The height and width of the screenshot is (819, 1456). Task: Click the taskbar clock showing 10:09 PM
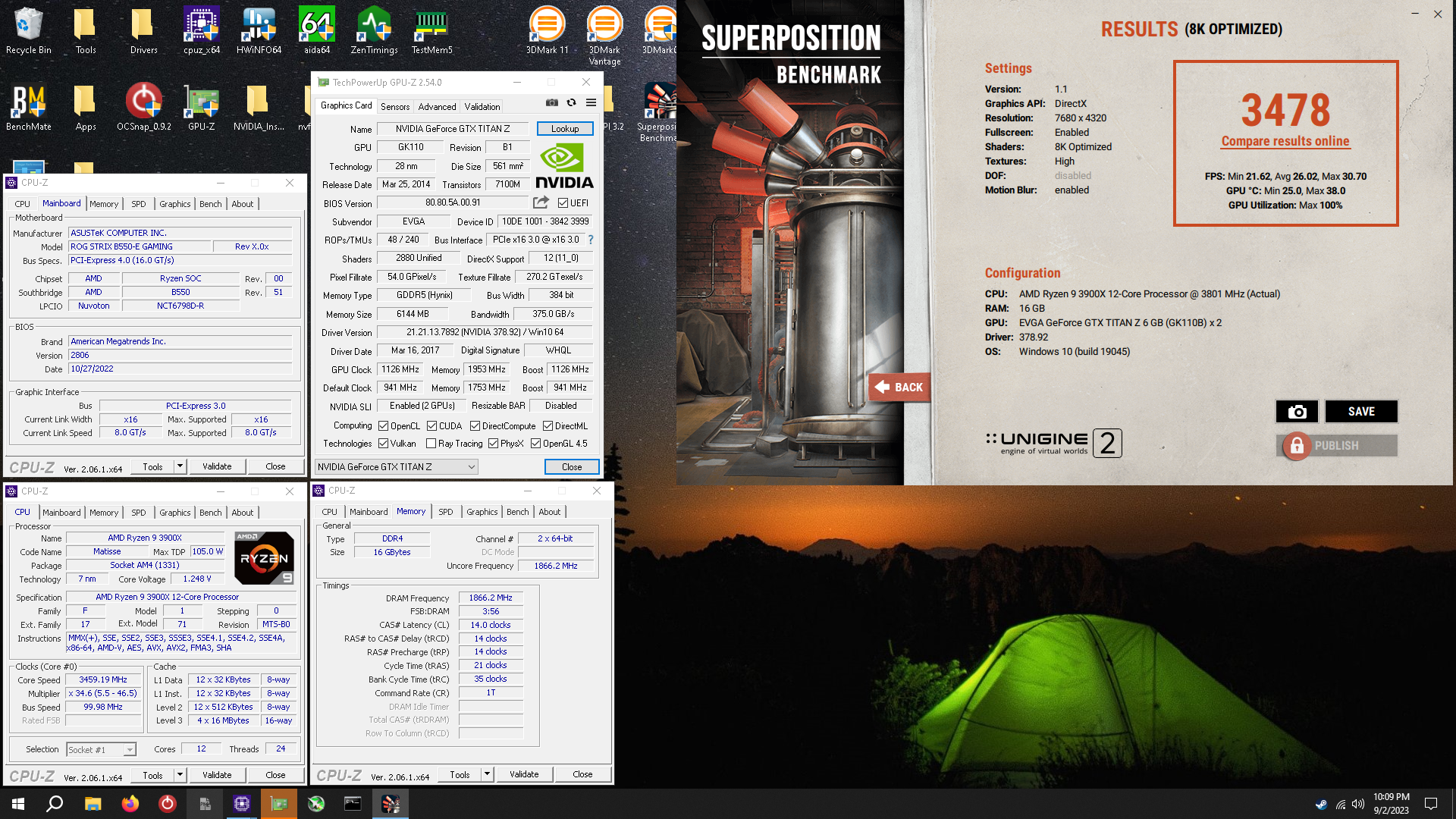pos(1392,804)
